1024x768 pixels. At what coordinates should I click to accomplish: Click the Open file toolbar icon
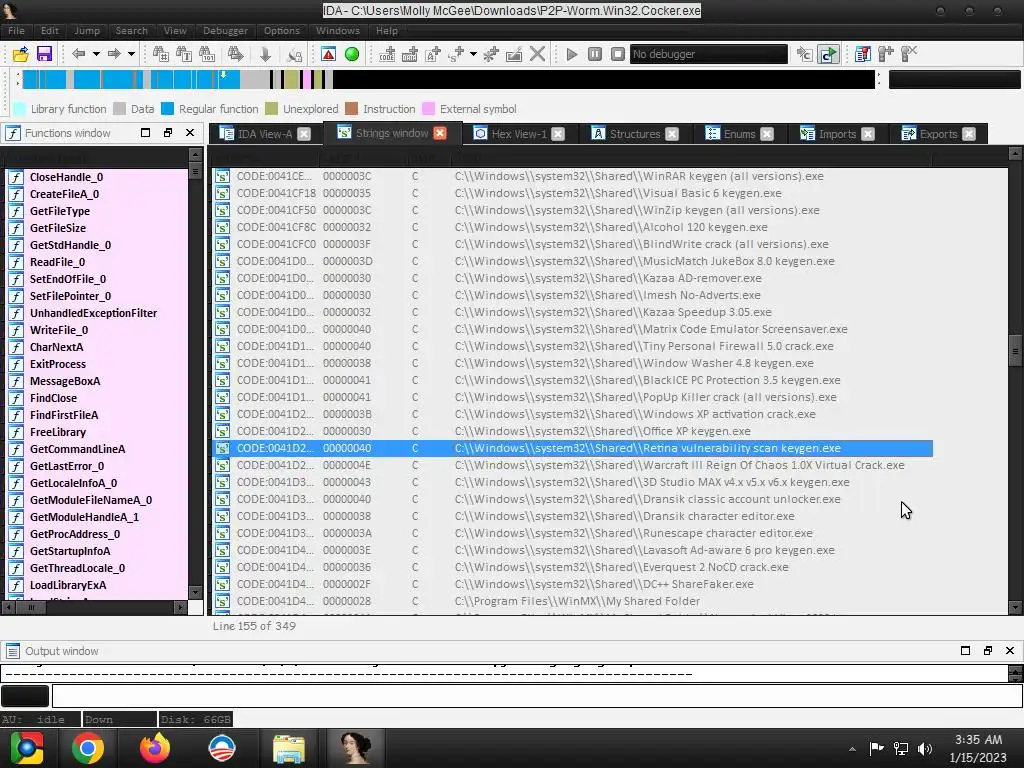click(x=20, y=54)
